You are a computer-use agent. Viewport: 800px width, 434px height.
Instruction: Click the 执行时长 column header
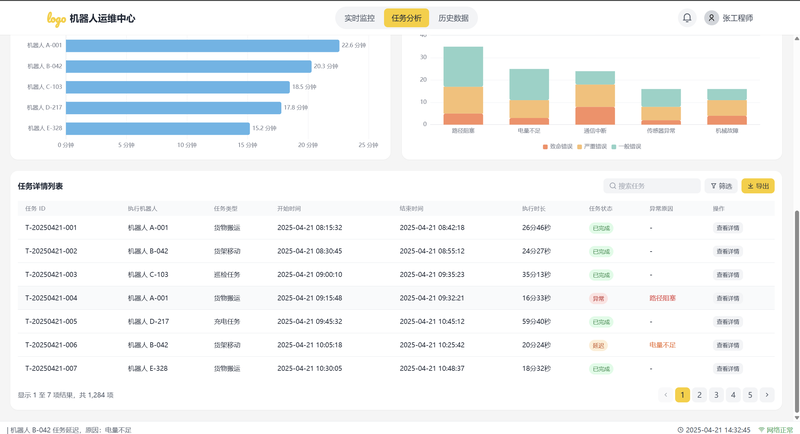click(x=534, y=209)
